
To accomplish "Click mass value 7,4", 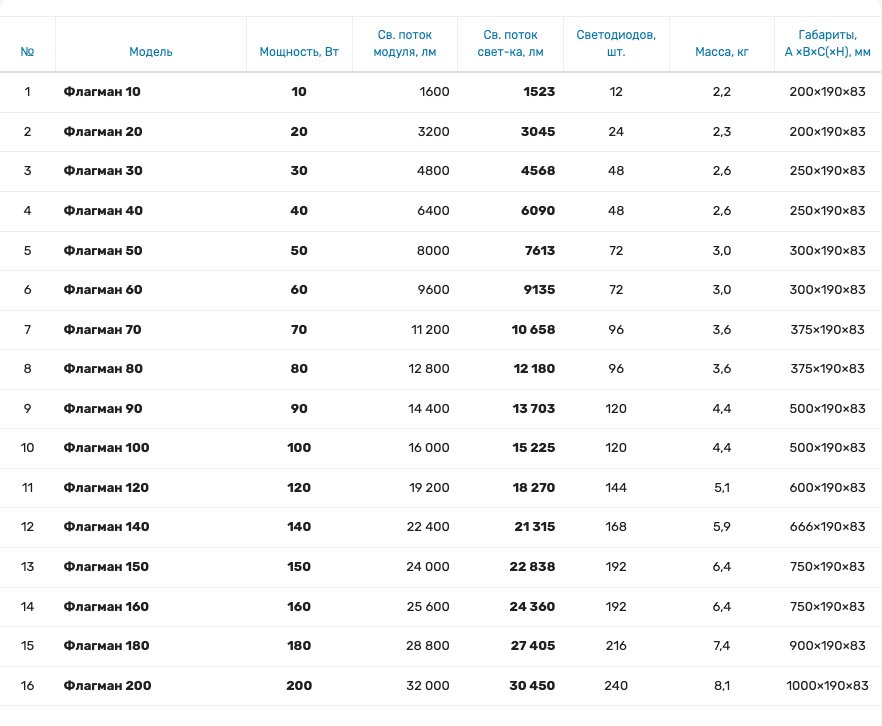I will coord(722,646).
